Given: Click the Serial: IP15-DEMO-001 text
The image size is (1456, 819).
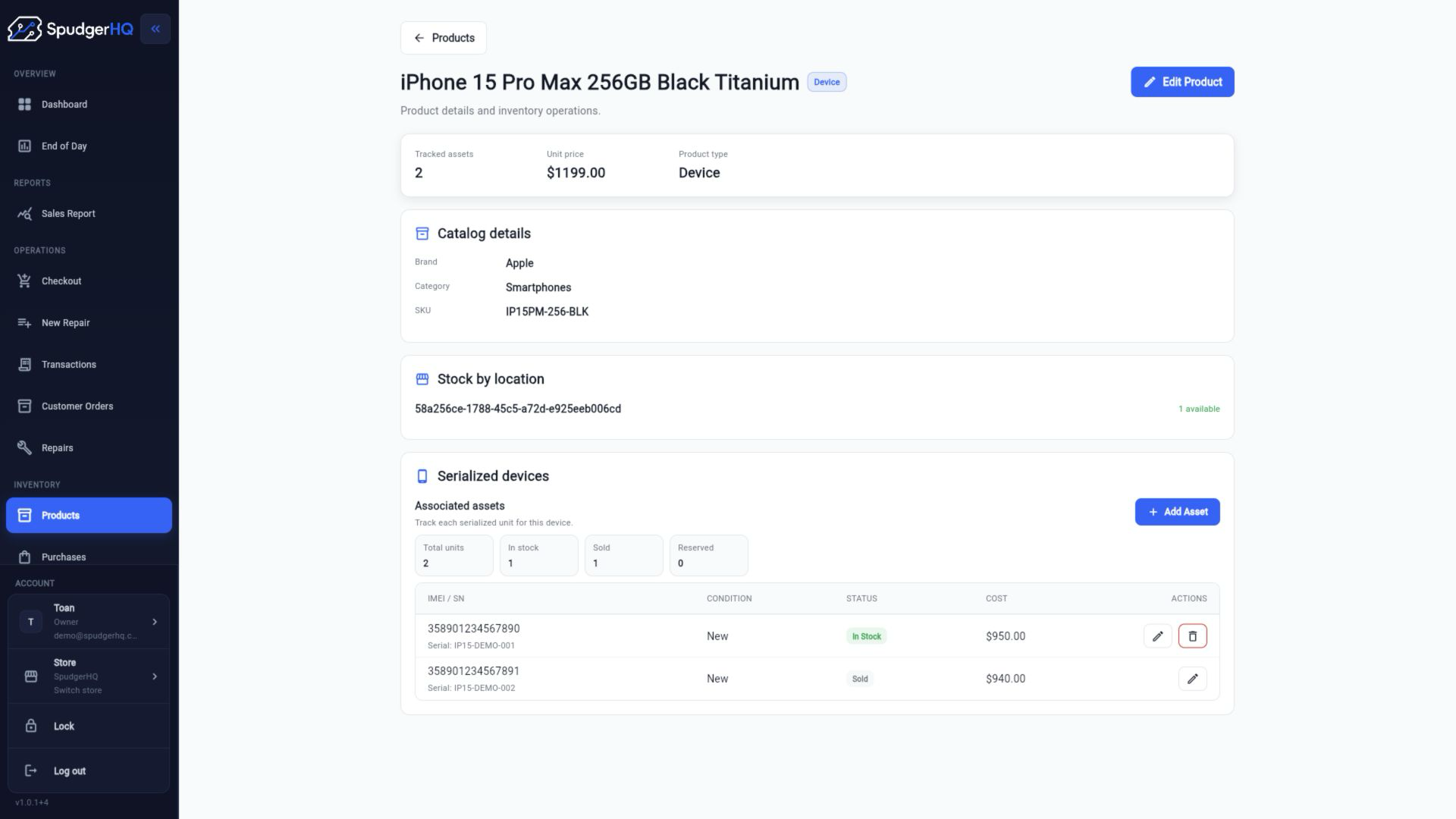Looking at the screenshot, I should pyautogui.click(x=471, y=646).
